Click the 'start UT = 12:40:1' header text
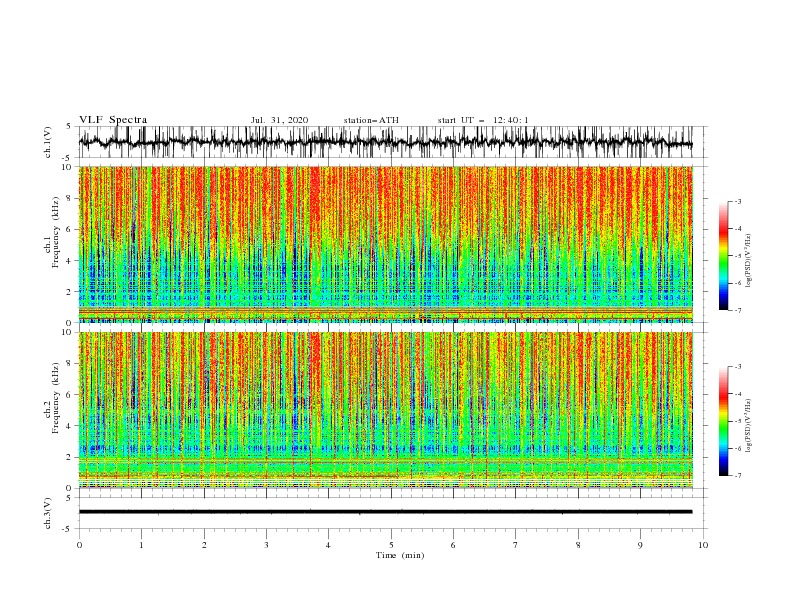The height and width of the screenshot is (612, 792). click(x=483, y=120)
